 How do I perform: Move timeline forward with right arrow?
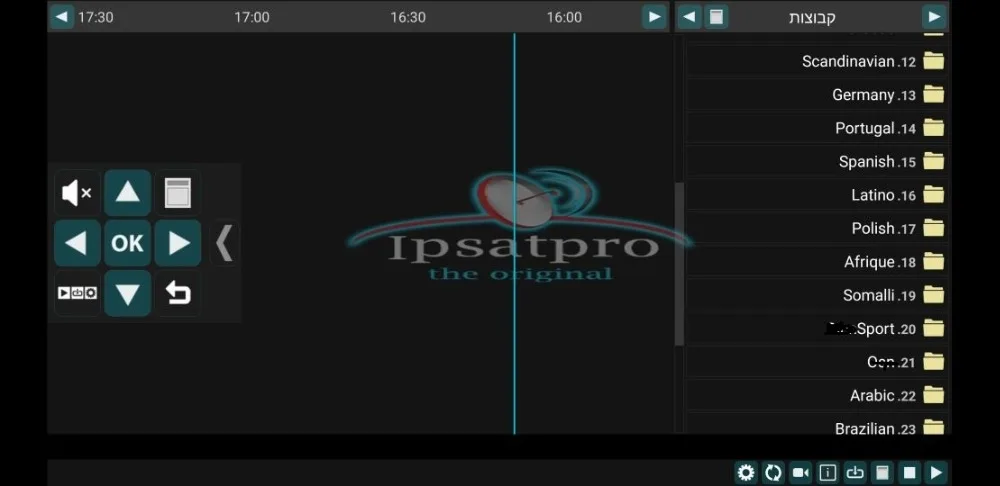[x=654, y=17]
